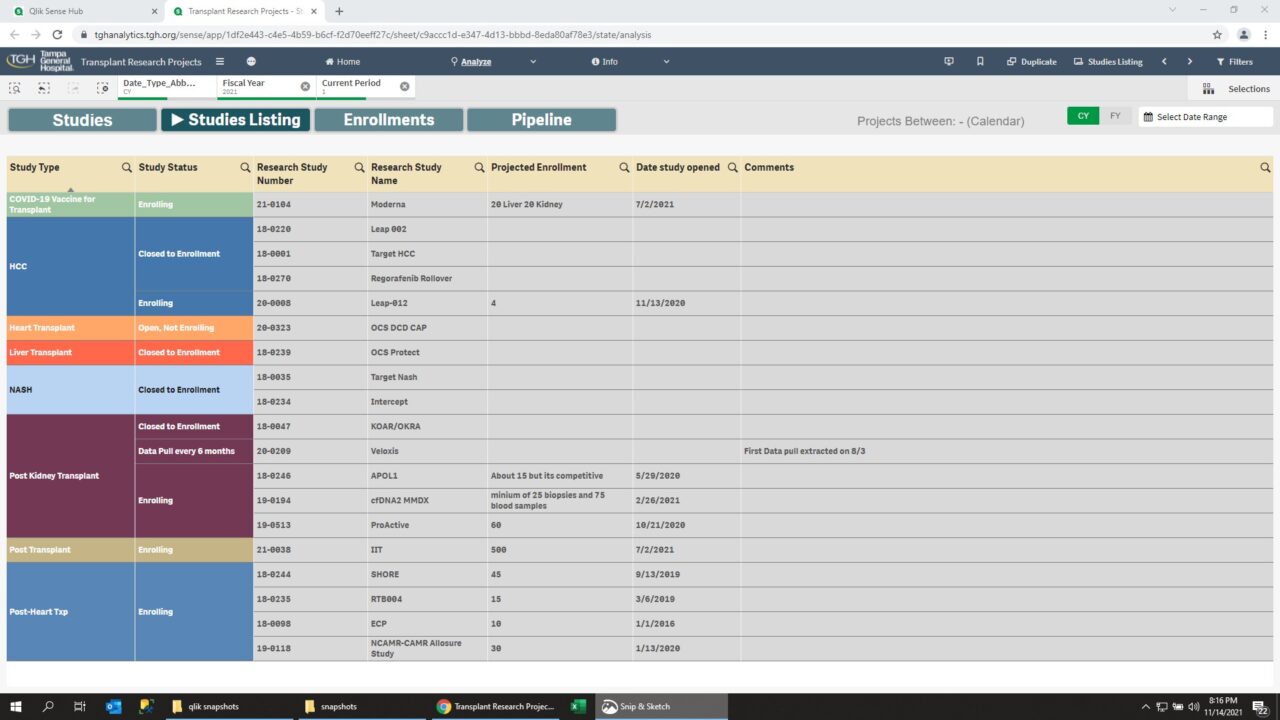Step back in selections history
Viewport: 1280px width, 720px height.
(x=41, y=88)
